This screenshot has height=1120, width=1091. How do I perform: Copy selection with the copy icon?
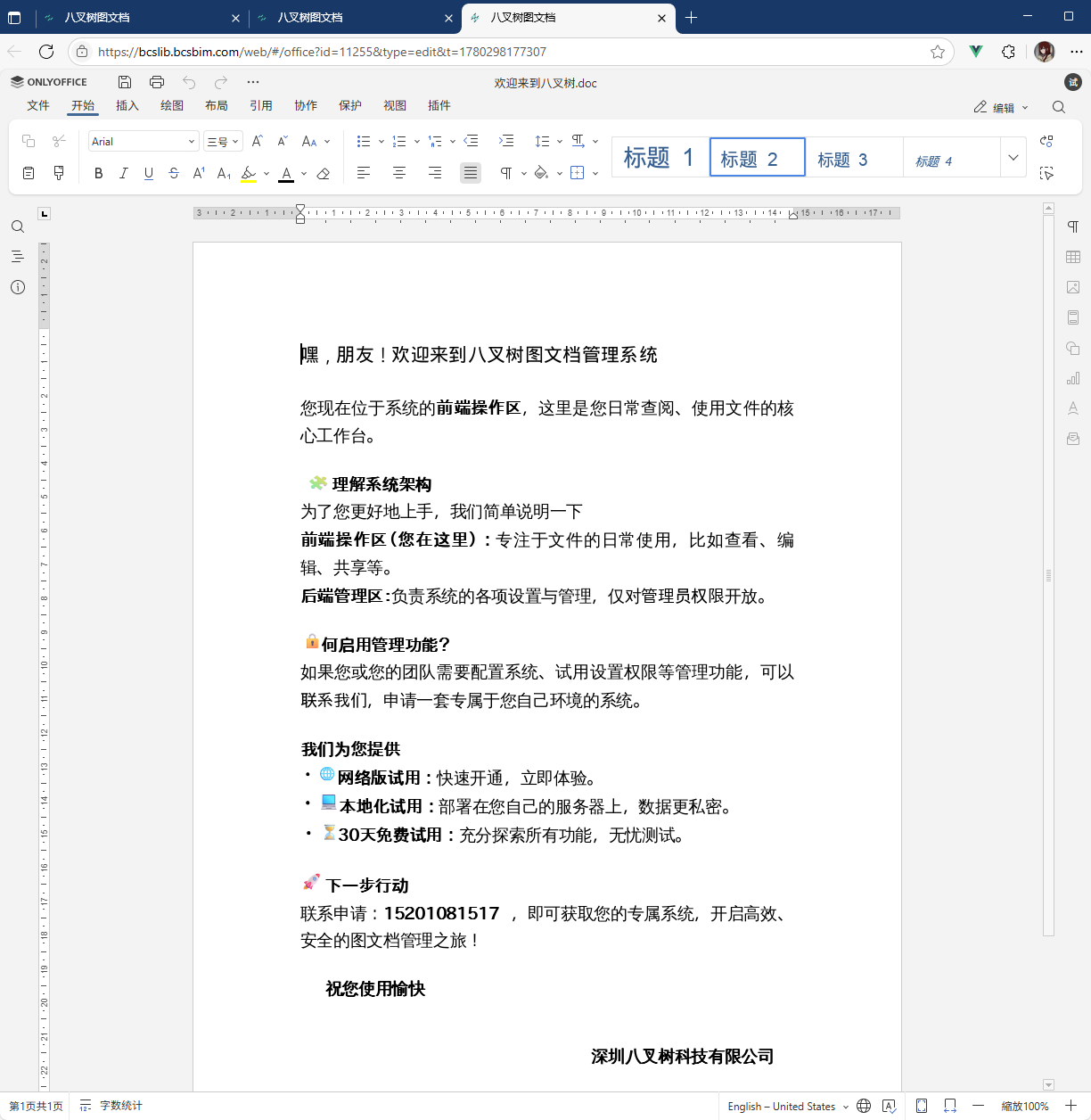coord(29,141)
